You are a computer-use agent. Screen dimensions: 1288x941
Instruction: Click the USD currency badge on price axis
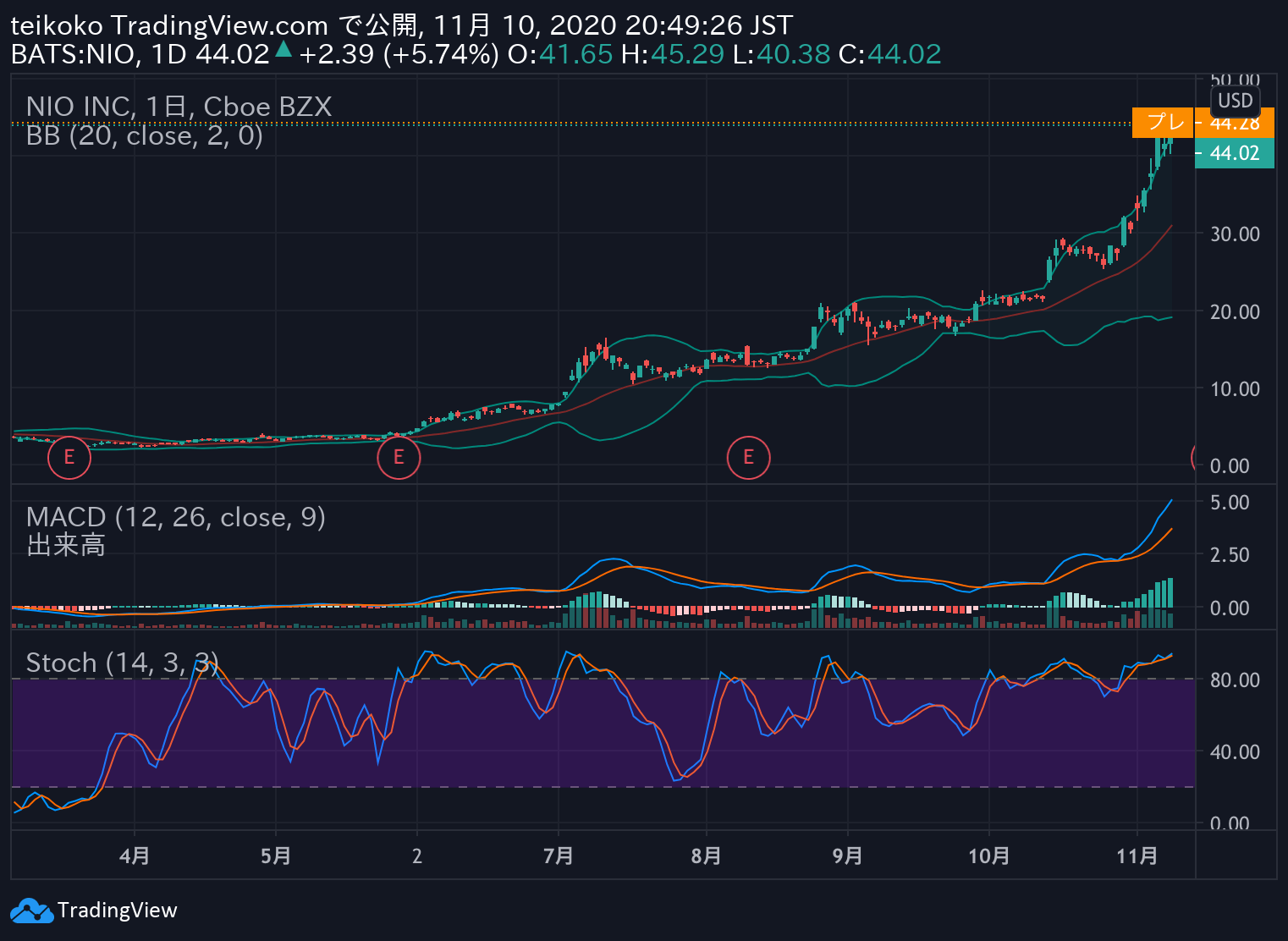tap(1235, 101)
